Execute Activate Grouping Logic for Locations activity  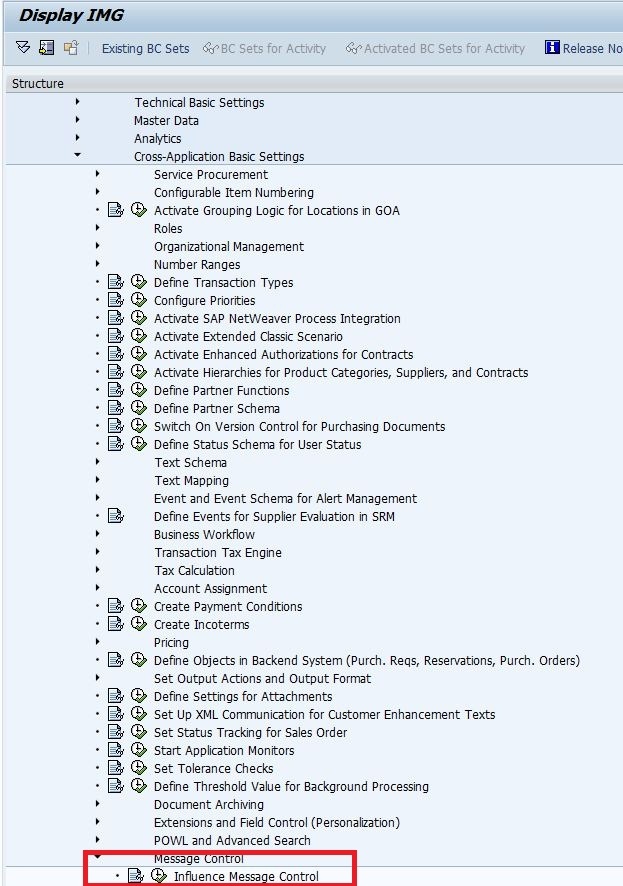coord(139,210)
